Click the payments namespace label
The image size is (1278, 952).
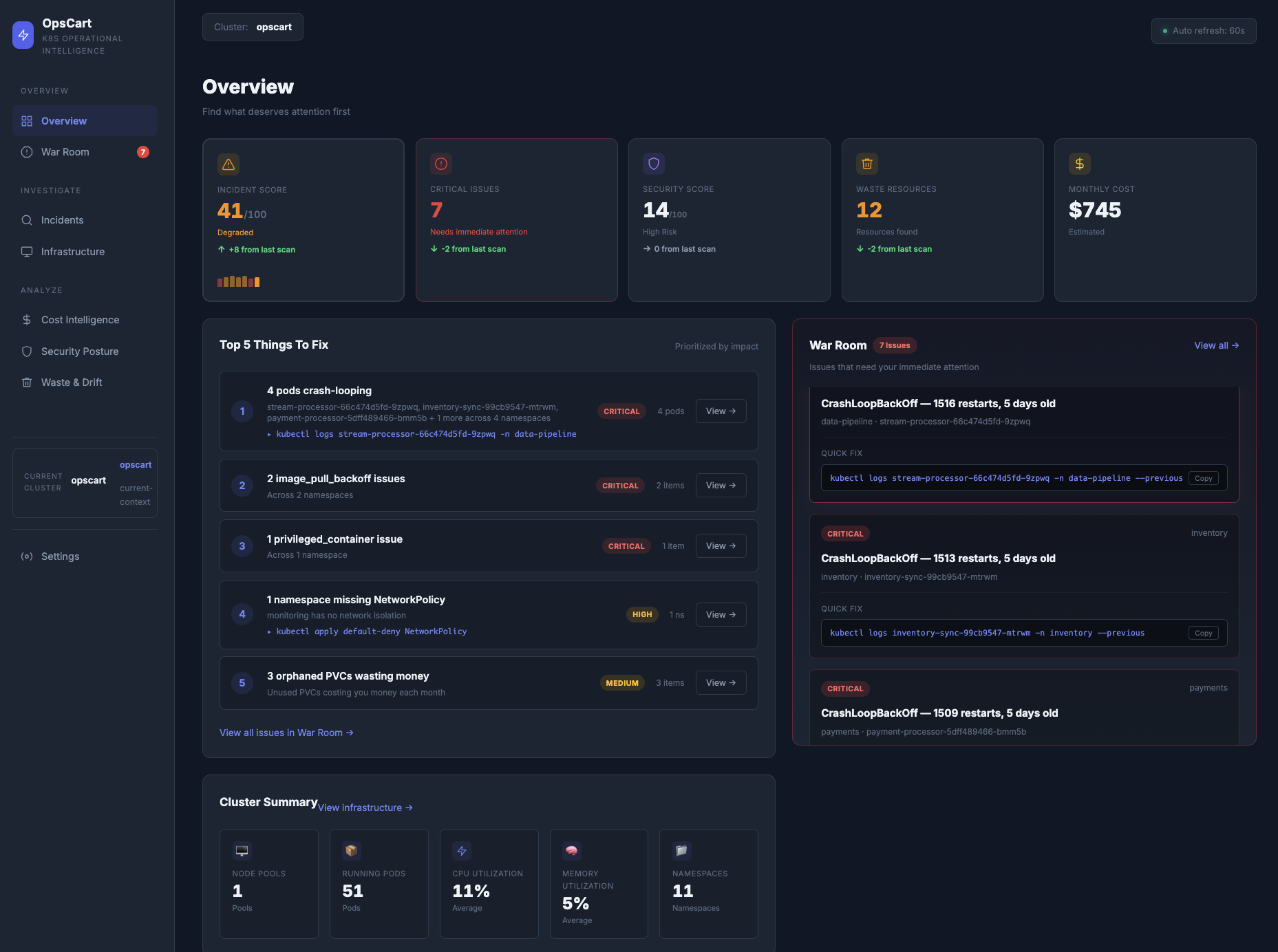1208,688
